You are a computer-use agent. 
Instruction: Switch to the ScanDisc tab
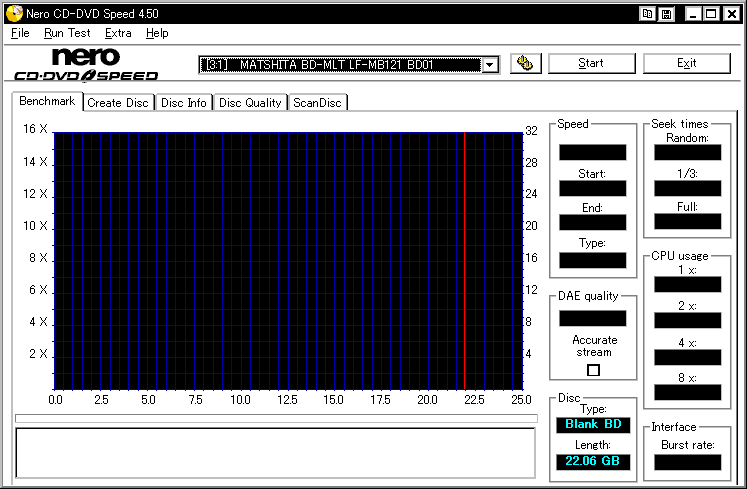(x=317, y=102)
